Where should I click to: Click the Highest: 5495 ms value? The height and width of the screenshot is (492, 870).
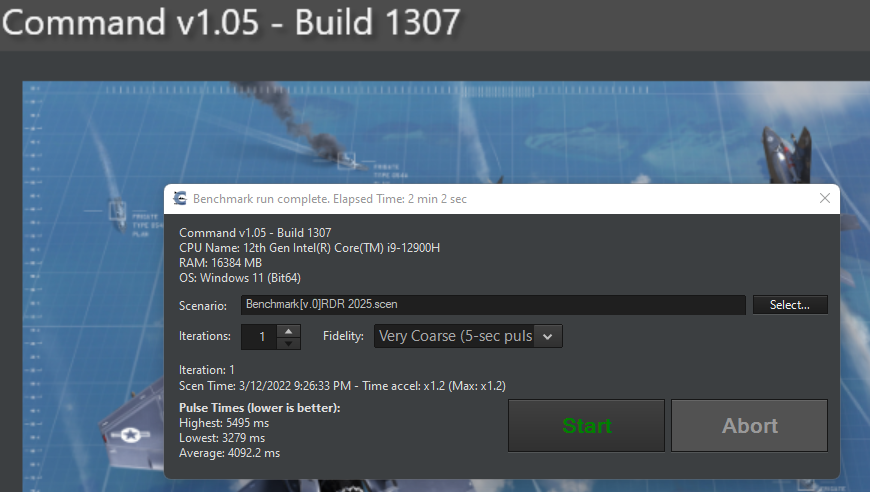point(224,423)
